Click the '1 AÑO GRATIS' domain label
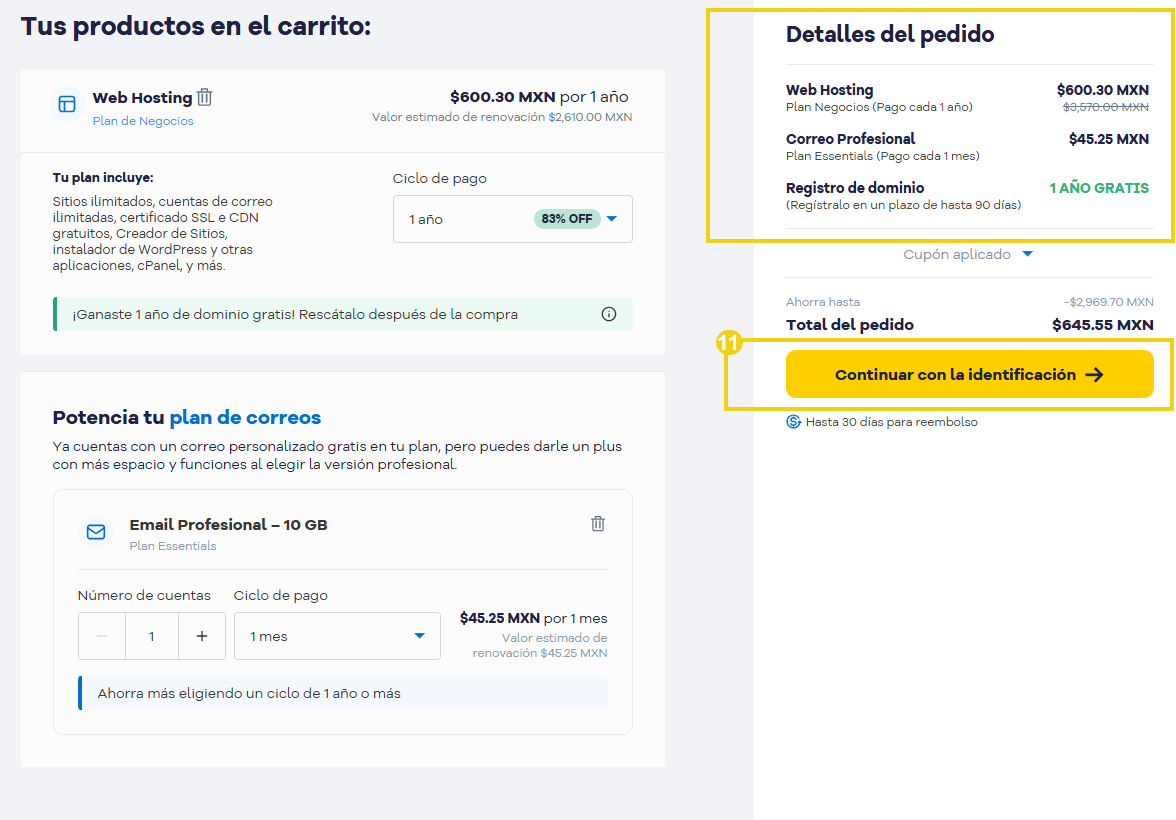Image resolution: width=1176 pixels, height=820 pixels. pos(1099,188)
